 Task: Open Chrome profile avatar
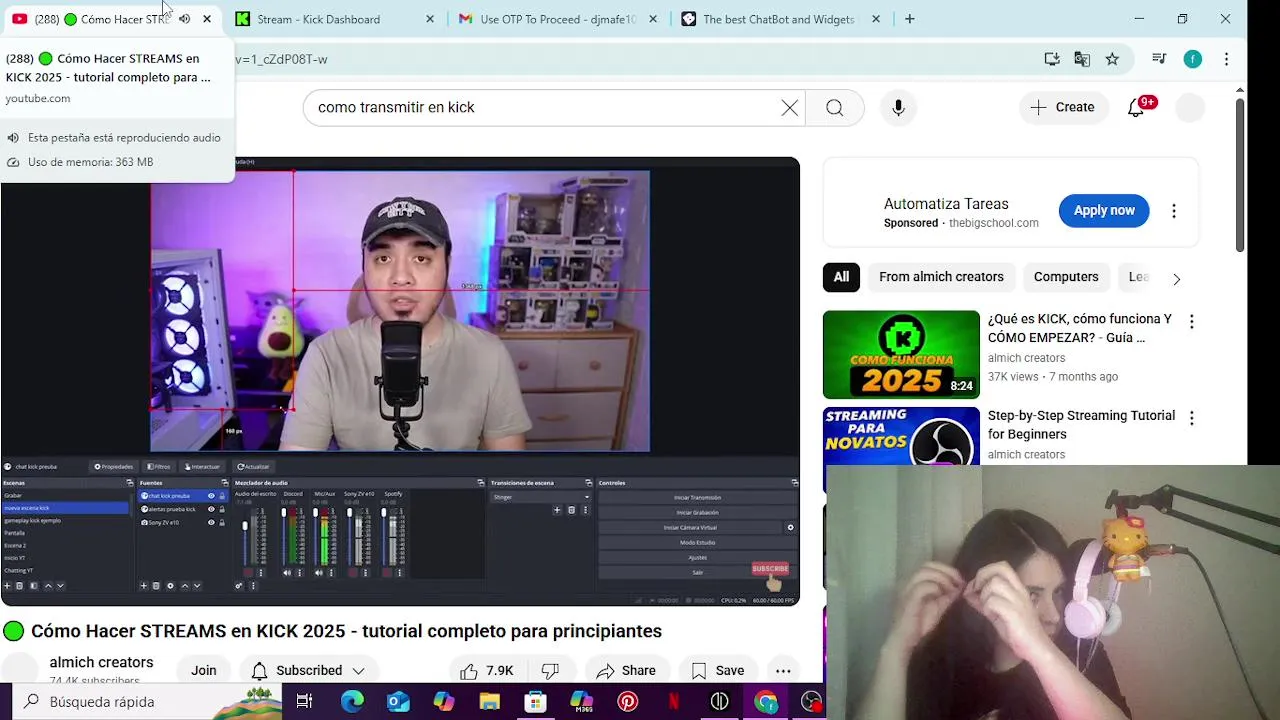pyautogui.click(x=1193, y=59)
